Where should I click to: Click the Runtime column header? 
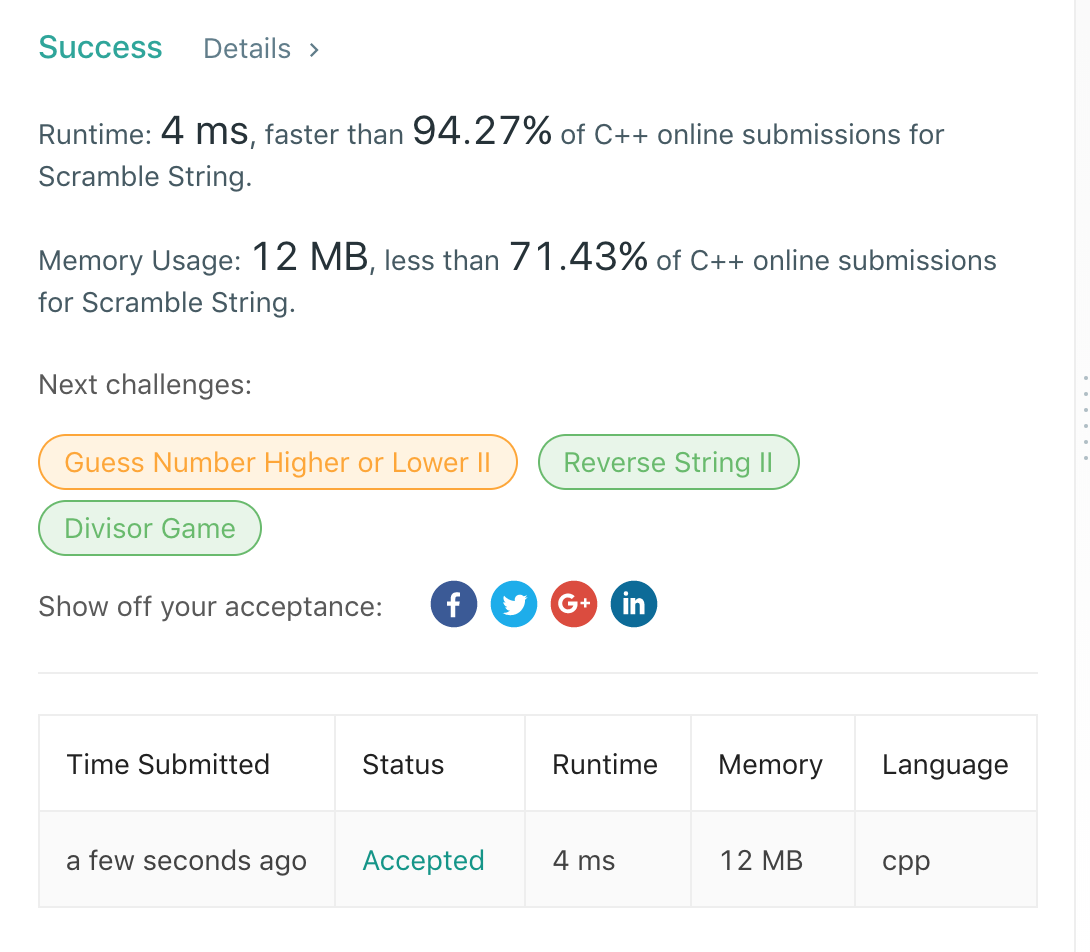click(x=605, y=765)
